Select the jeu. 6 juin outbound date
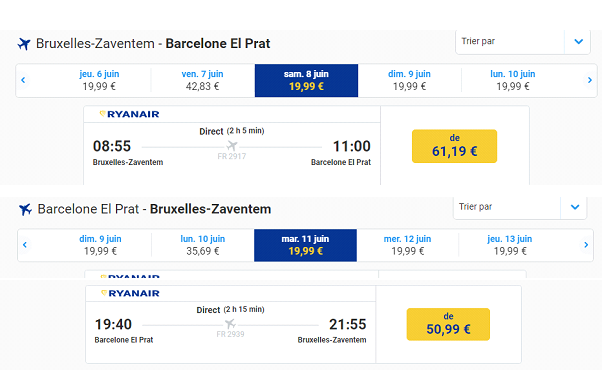Image resolution: width=602 pixels, height=383 pixels. [99, 80]
